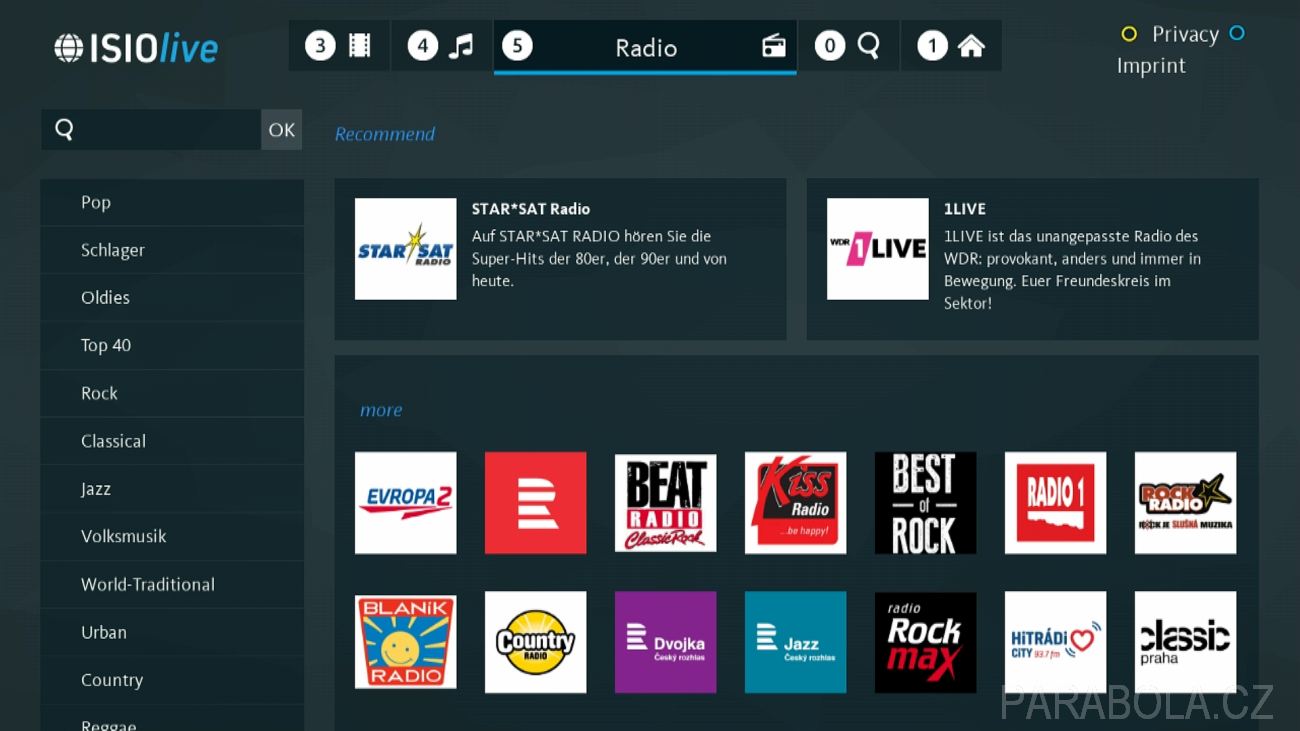Open the STAR*SAT Radio logo tile
This screenshot has width=1300, height=731.
405,249
